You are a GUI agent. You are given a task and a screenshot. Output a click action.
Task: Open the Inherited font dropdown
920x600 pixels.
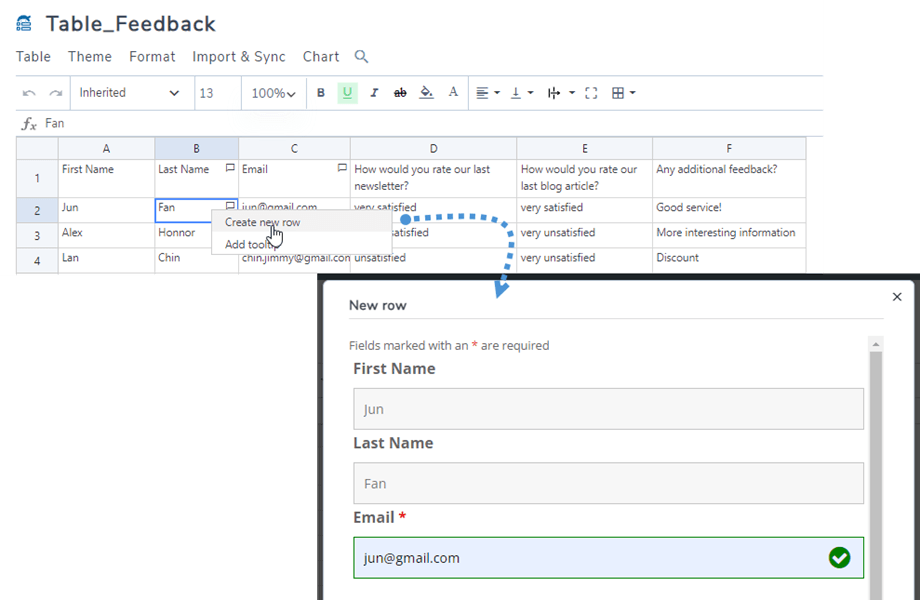tap(129, 93)
